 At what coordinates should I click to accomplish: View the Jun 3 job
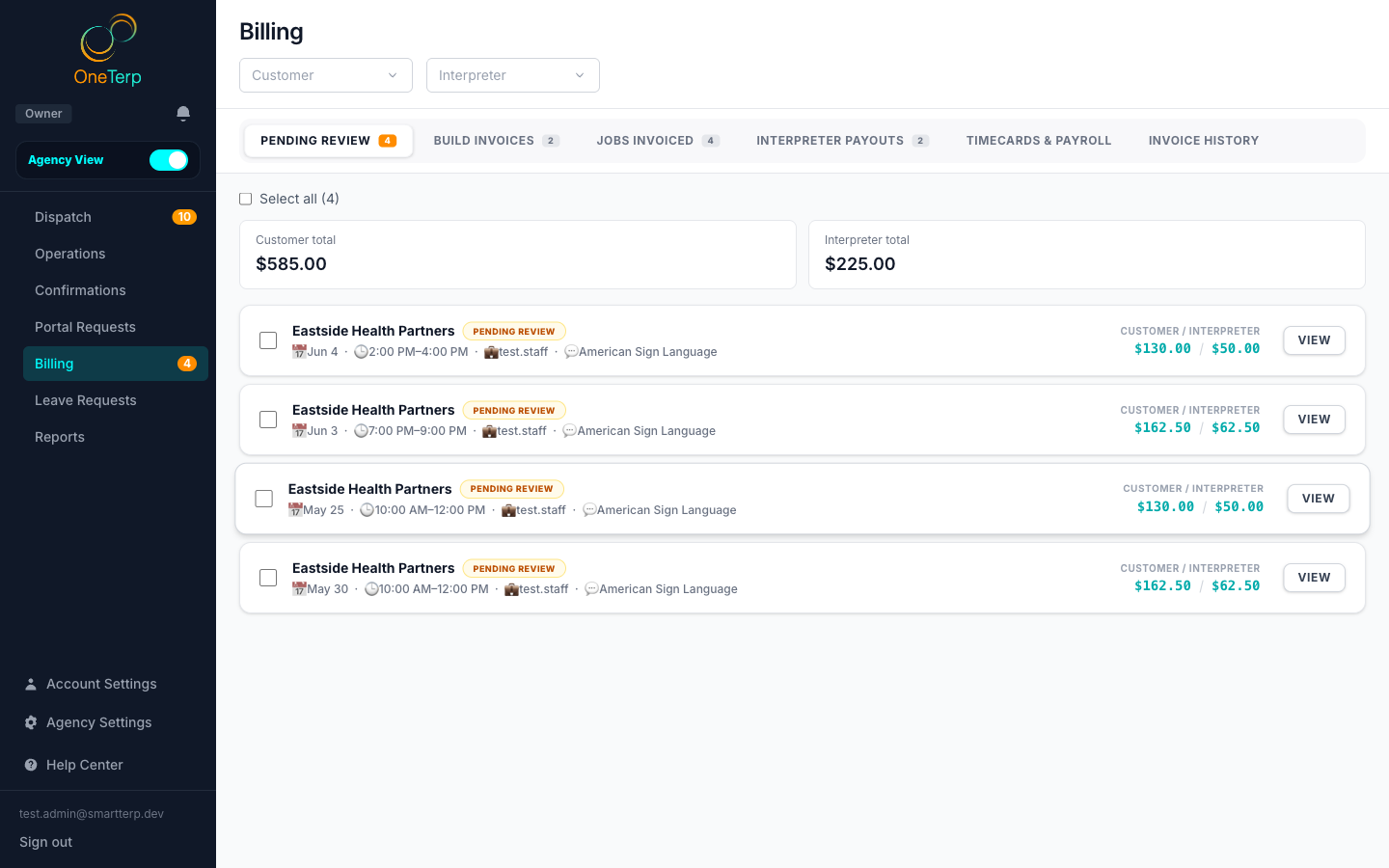(x=1314, y=420)
